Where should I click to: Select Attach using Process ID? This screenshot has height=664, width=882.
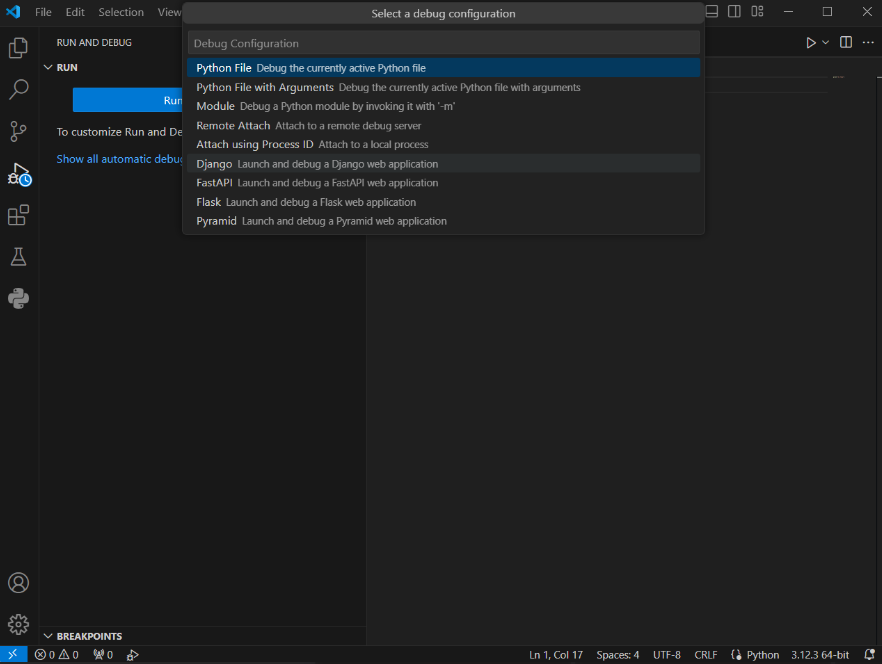[443, 145]
